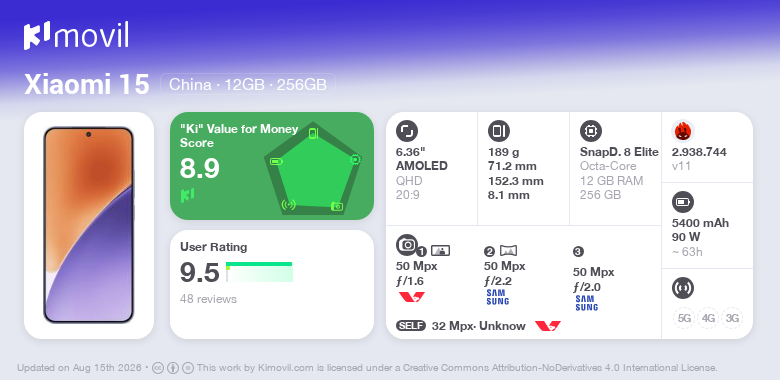Click the China · 12GB · 256GB variant pill
Screen dimensions: 780x380
[x=248, y=85]
